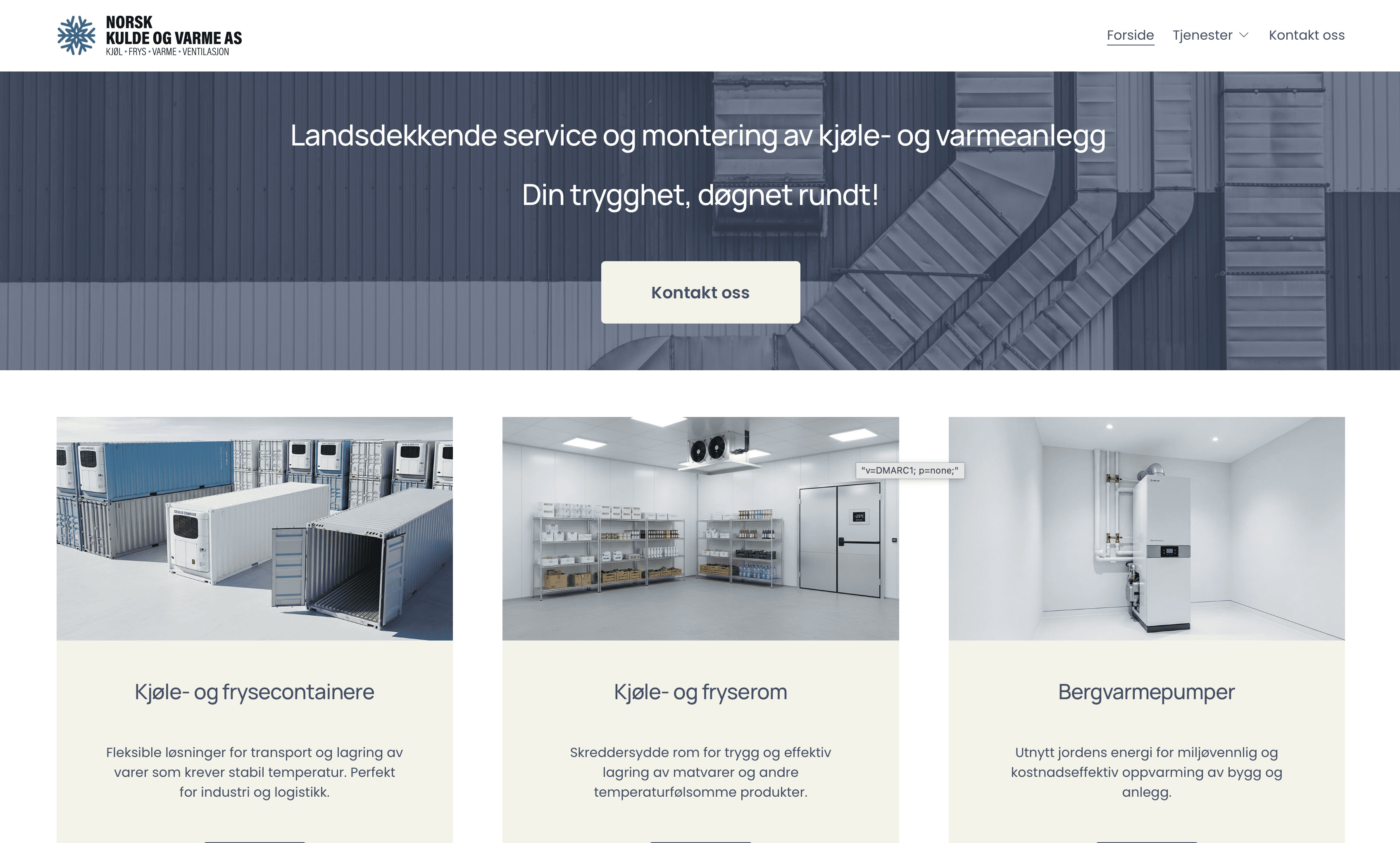Click the freezer containers card image

click(x=254, y=528)
